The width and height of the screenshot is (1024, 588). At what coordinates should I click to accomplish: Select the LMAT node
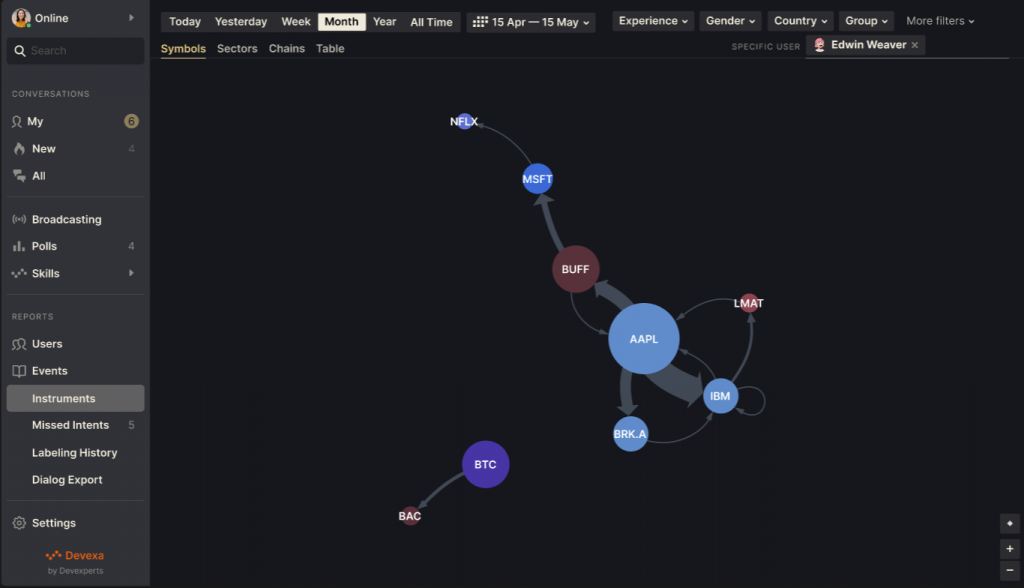pos(748,303)
